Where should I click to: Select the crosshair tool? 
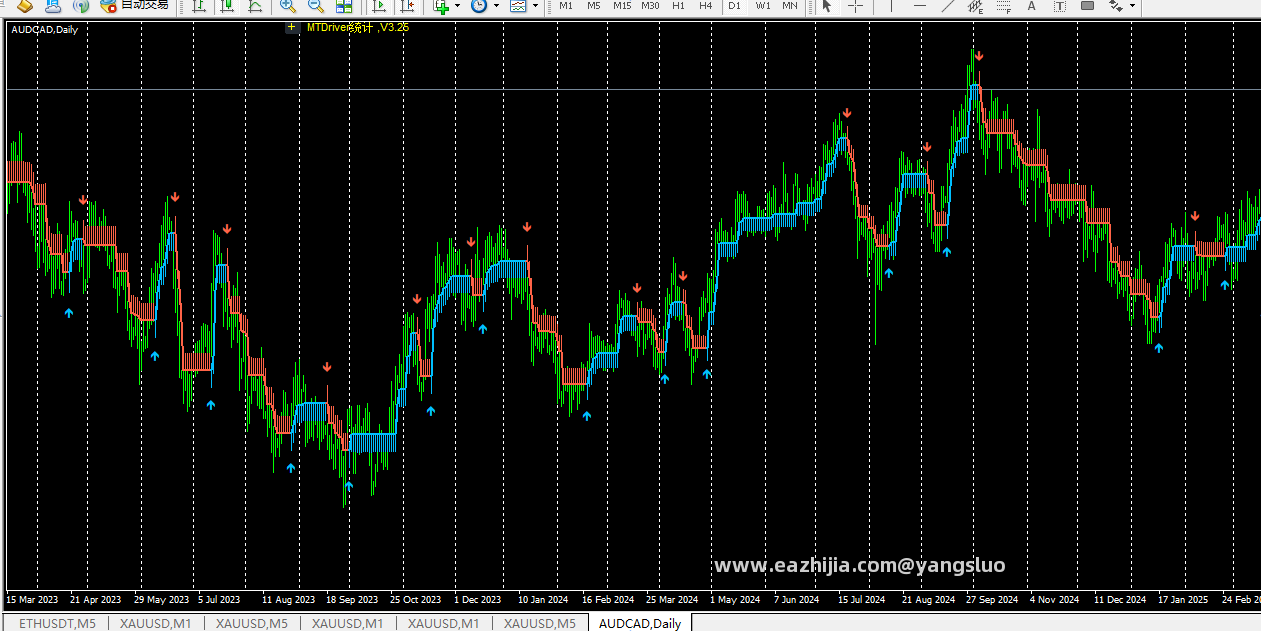click(x=856, y=5)
